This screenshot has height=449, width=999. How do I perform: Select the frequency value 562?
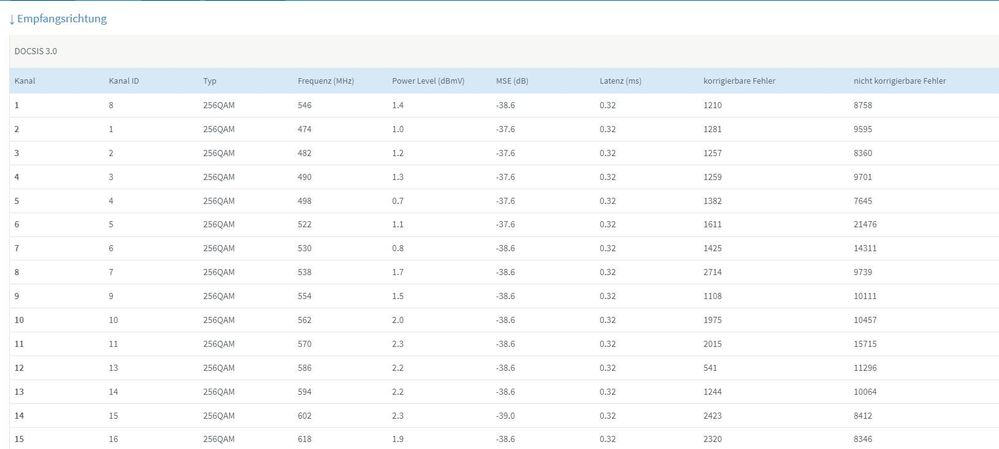pos(305,320)
